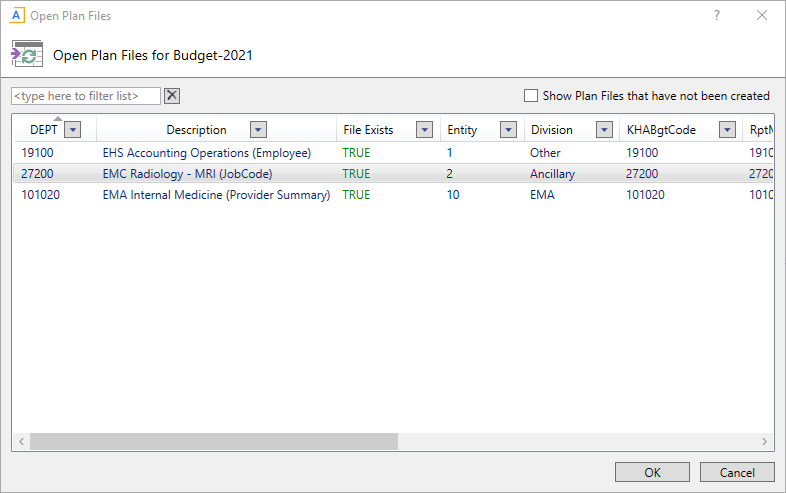Open the DEPT column filter dropdown
This screenshot has width=786, height=493.
tap(72, 130)
